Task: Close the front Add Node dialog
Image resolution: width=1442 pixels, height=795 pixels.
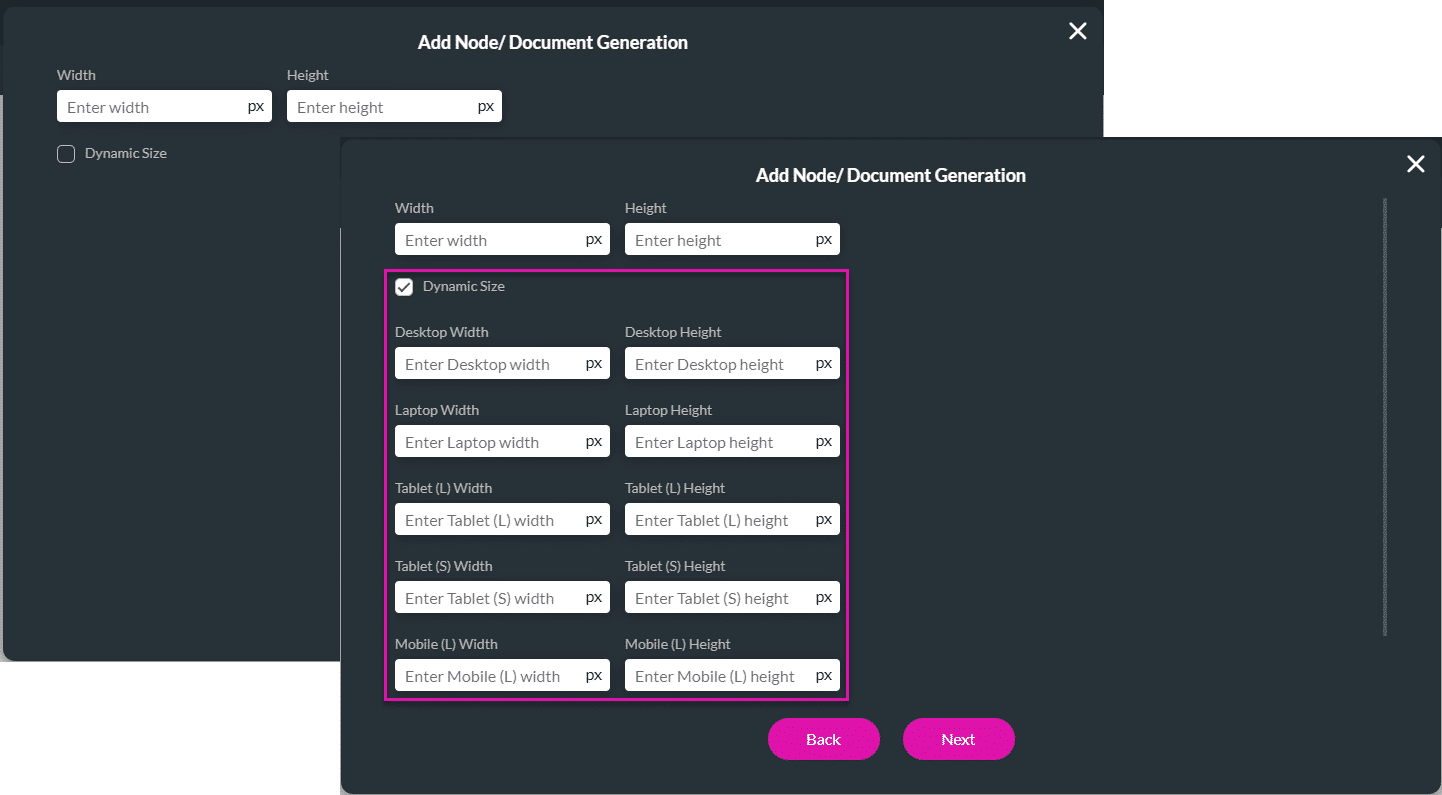Action: click(x=1415, y=164)
